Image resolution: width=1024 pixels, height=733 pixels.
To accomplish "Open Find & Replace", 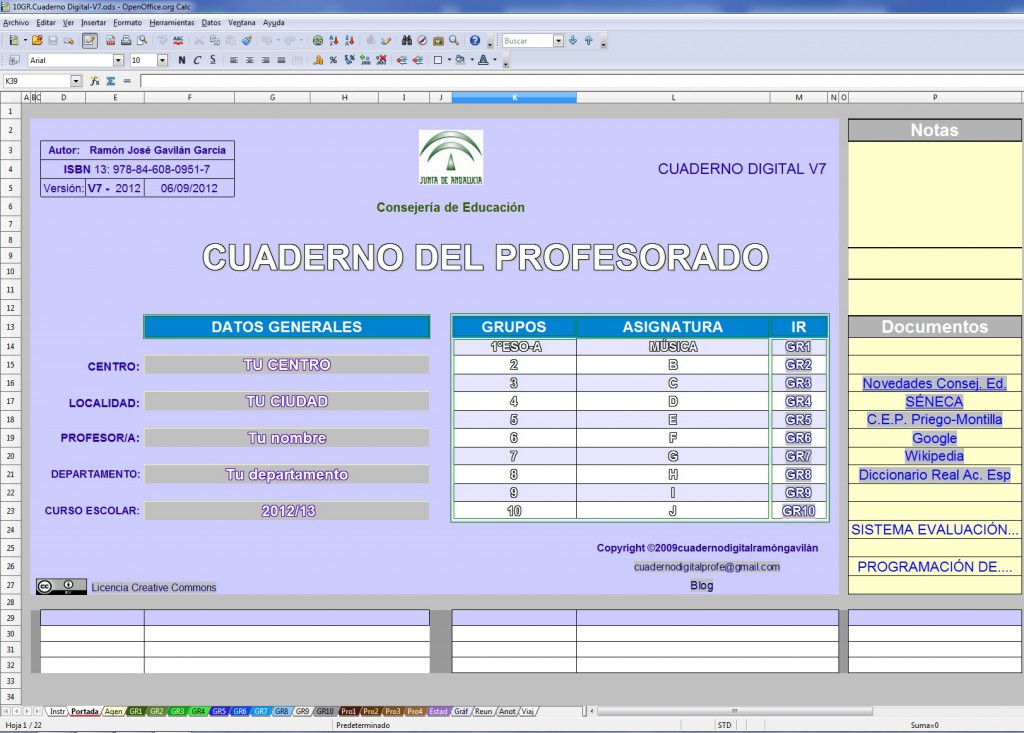I will point(408,41).
